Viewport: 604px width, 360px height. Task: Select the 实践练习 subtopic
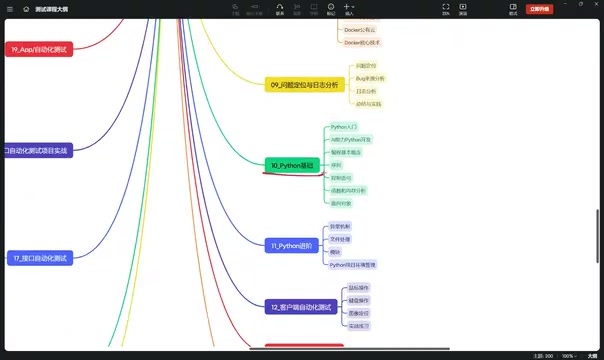point(359,326)
